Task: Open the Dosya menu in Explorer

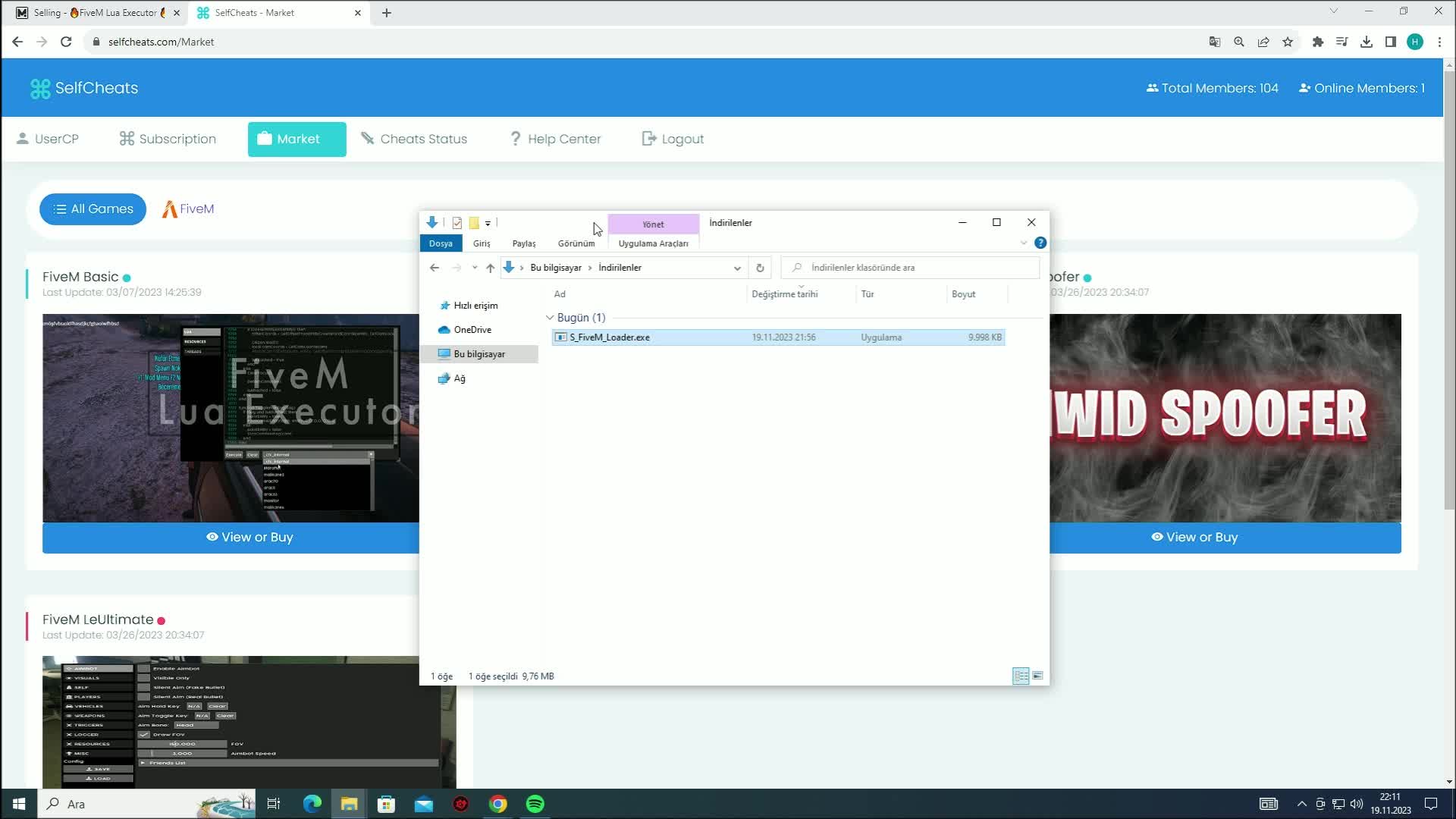Action: tap(441, 243)
